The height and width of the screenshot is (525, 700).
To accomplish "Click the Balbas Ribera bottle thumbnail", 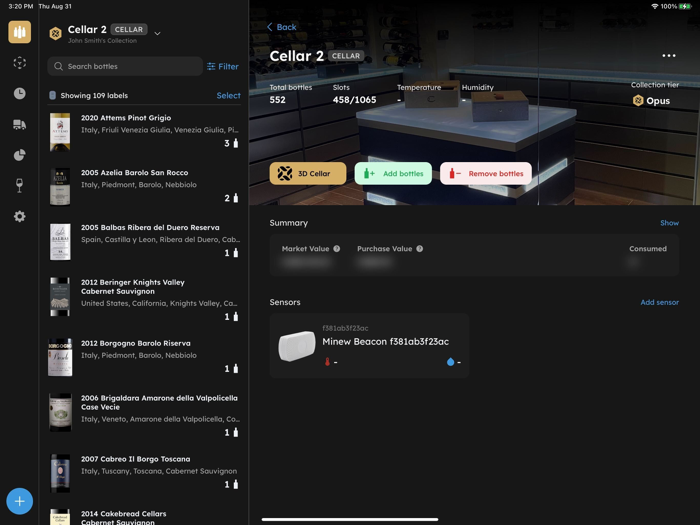I will tap(60, 242).
